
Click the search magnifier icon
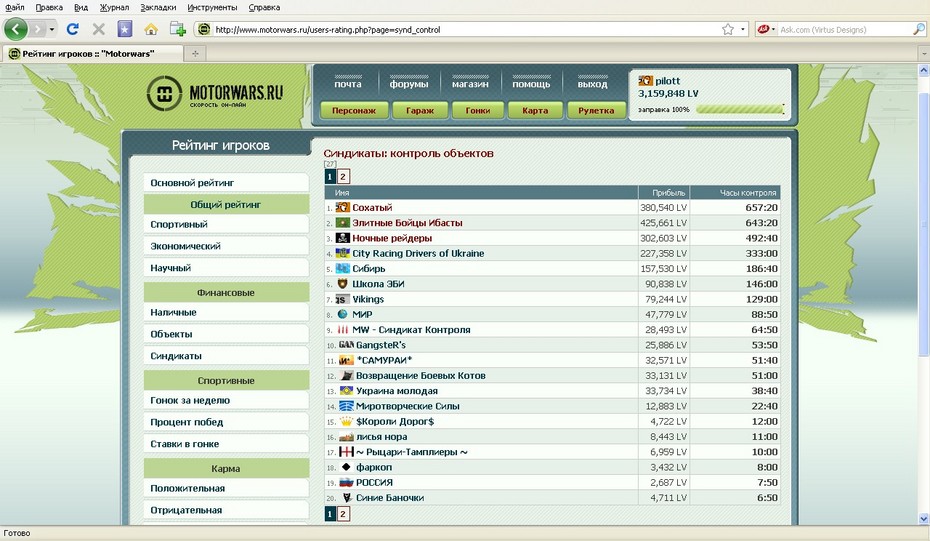pos(918,29)
